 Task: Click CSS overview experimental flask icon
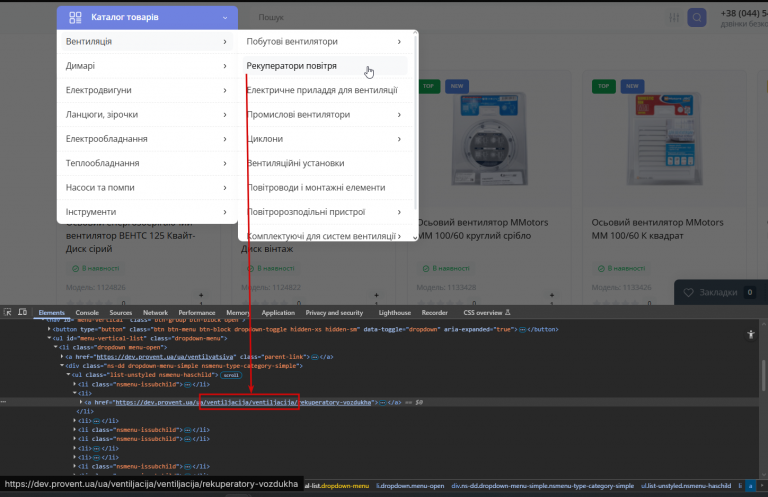[x=507, y=312]
